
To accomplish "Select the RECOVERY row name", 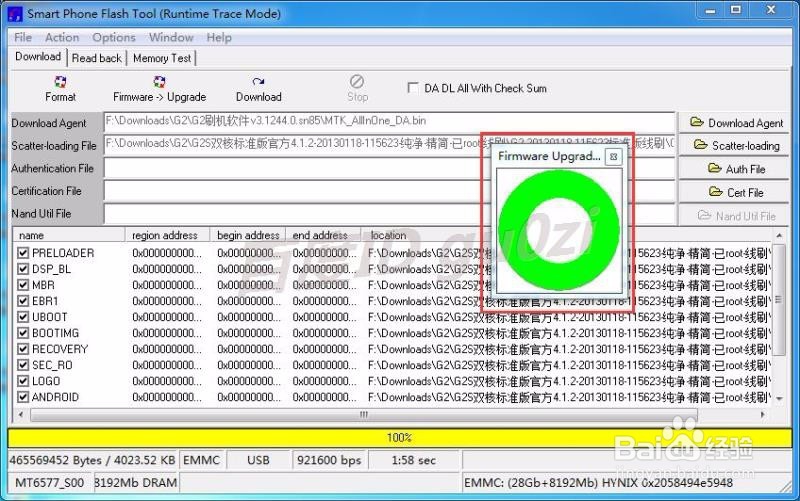I will 60,349.
